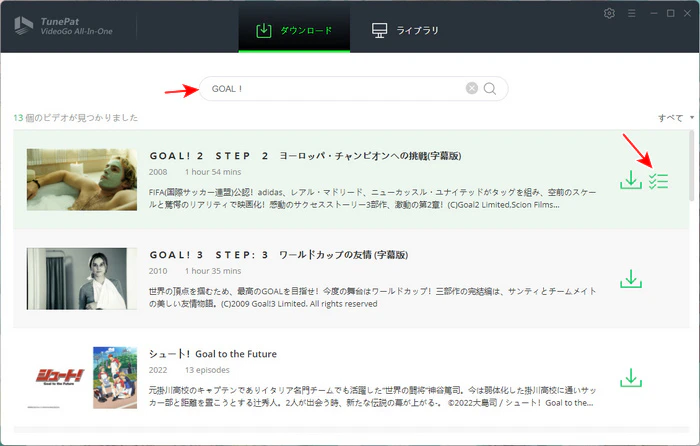This screenshot has width=700, height=446.
Task: Clear the search field with X icon
Action: click(471, 88)
